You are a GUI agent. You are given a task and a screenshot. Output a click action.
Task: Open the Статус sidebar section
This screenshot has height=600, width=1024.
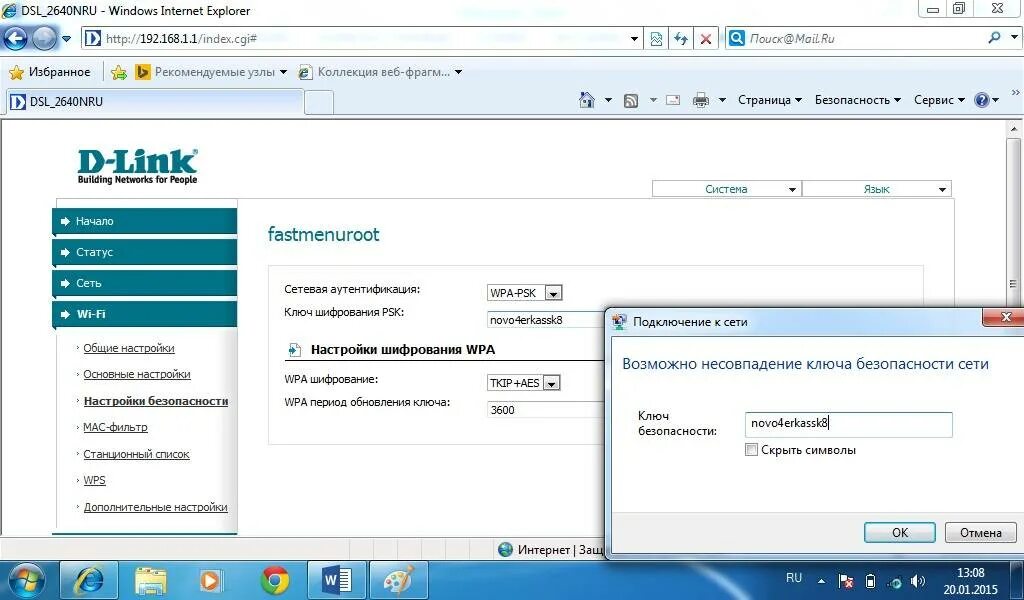(x=144, y=252)
